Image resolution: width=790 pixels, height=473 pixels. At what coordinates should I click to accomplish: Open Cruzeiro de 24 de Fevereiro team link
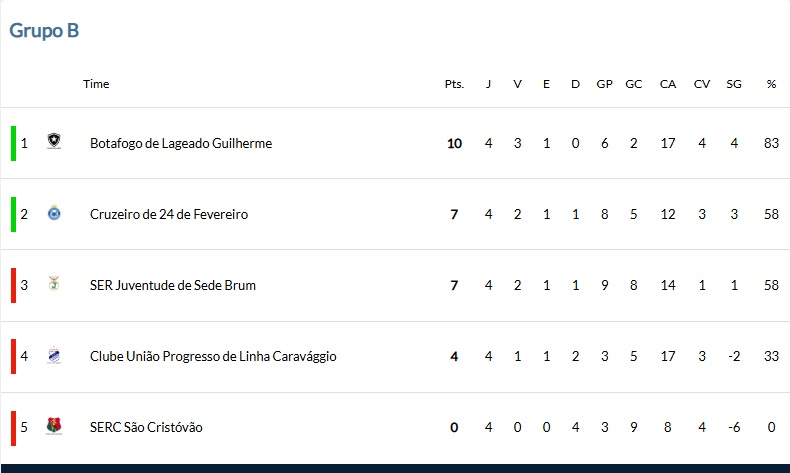169,215
